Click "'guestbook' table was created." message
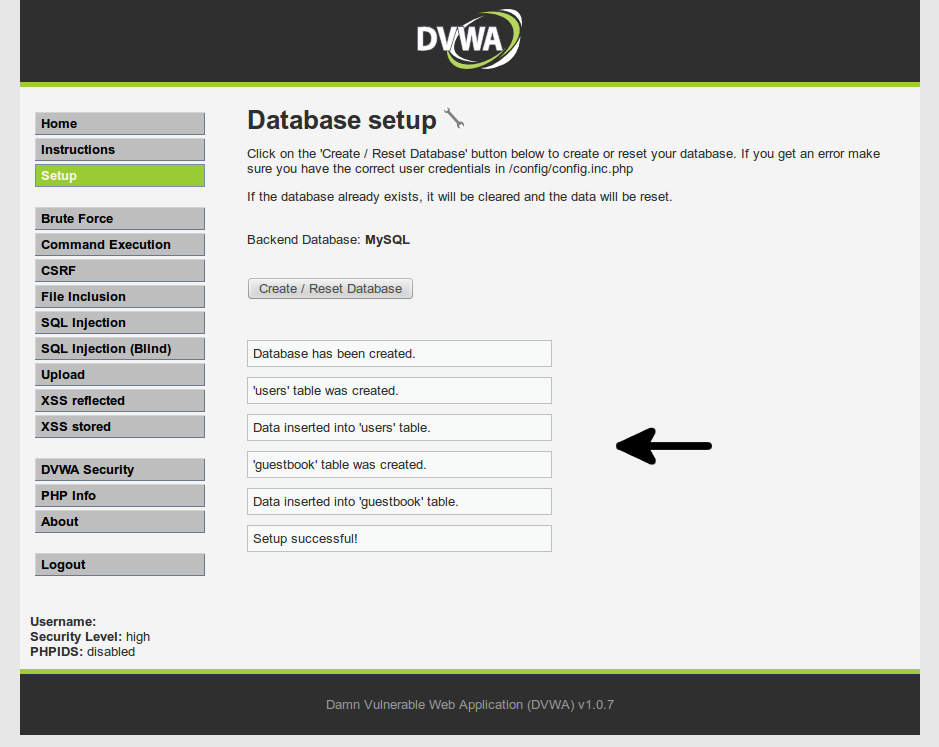Screen dimensions: 939x747 click(x=399, y=465)
